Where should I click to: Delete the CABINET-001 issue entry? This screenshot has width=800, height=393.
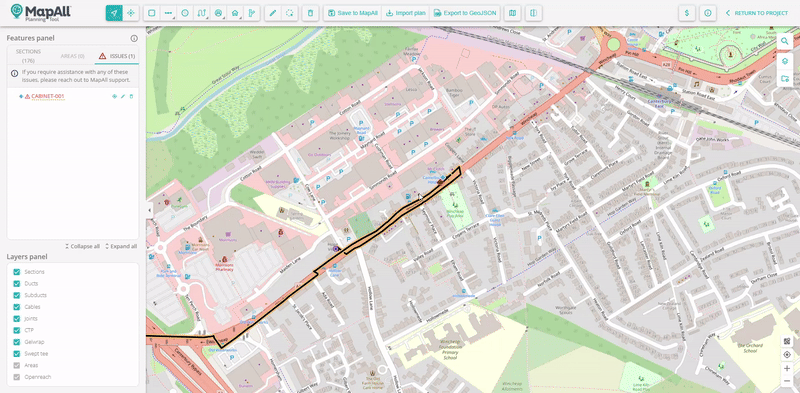(131, 96)
